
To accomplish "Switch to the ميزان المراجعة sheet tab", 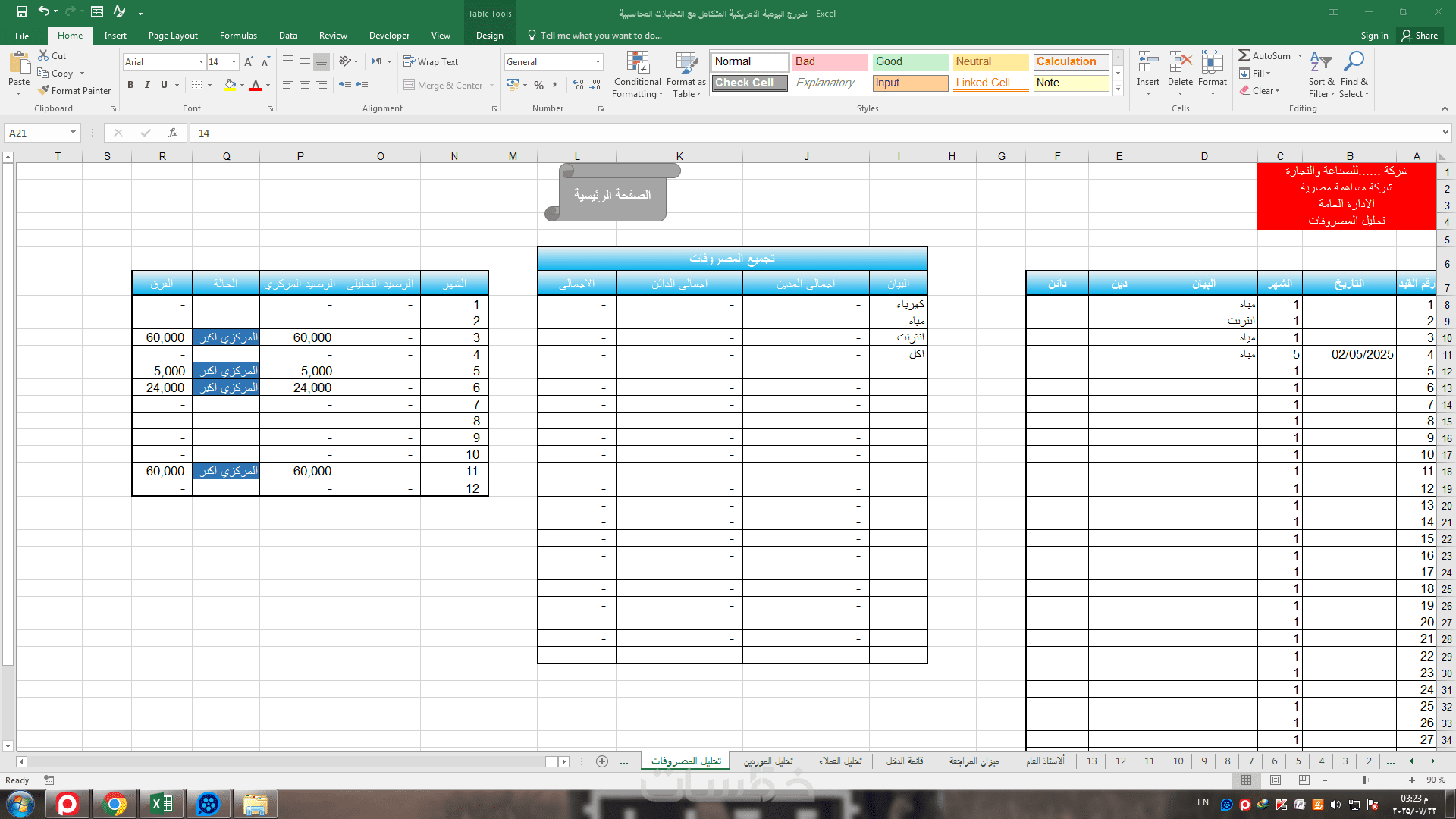I will coord(974,761).
